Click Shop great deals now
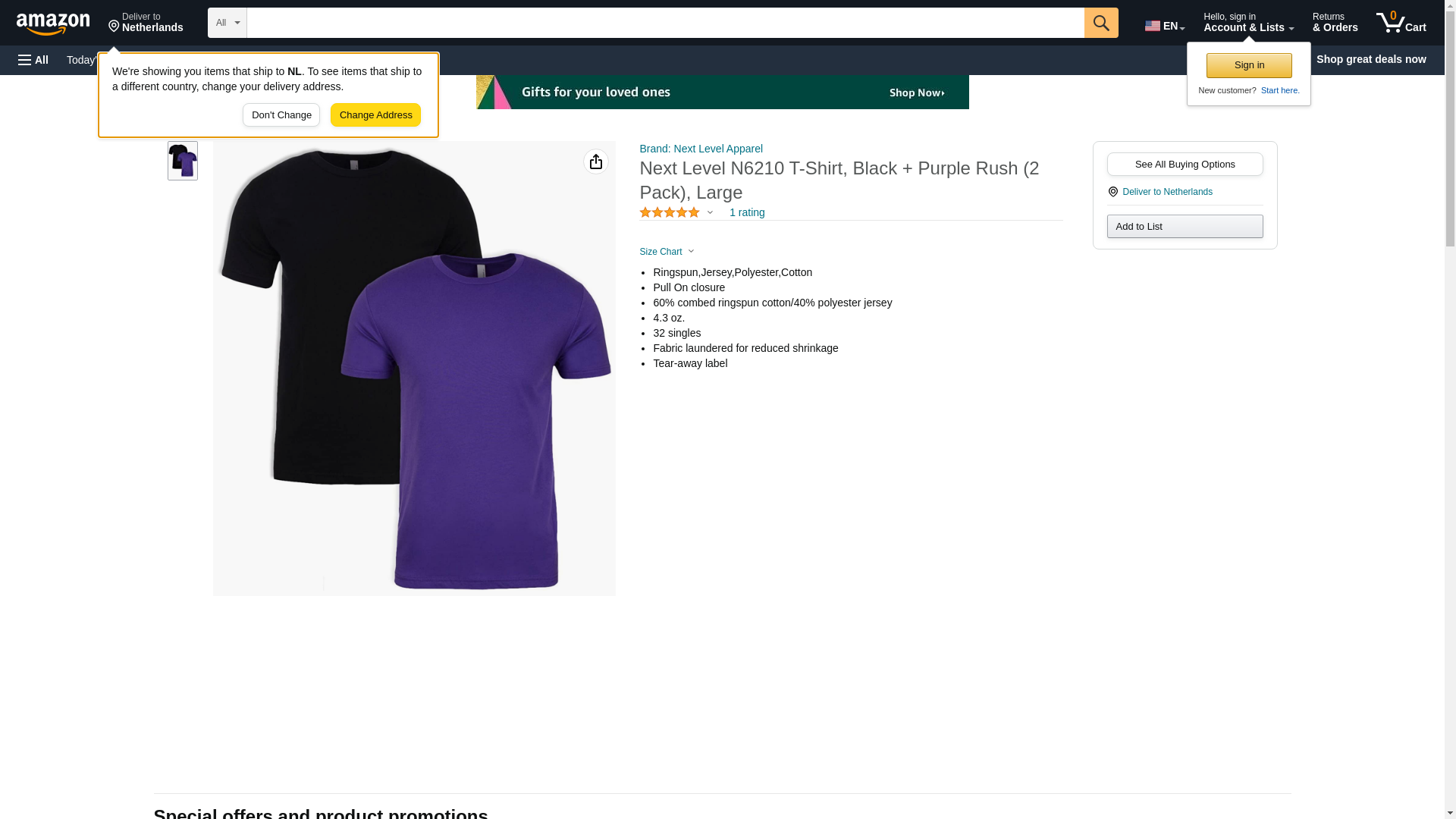This screenshot has height=819, width=1456. pyautogui.click(x=1370, y=59)
